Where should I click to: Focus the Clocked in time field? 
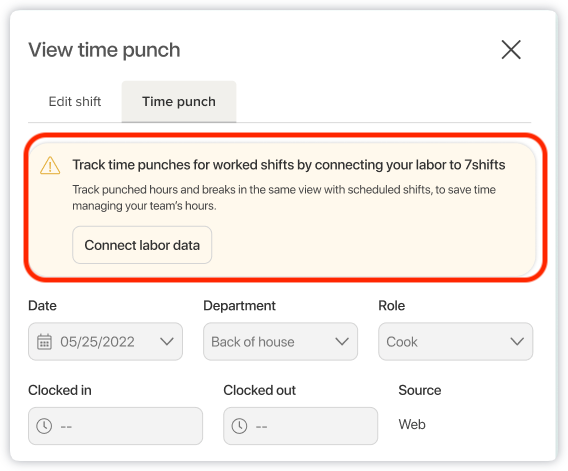(115, 426)
